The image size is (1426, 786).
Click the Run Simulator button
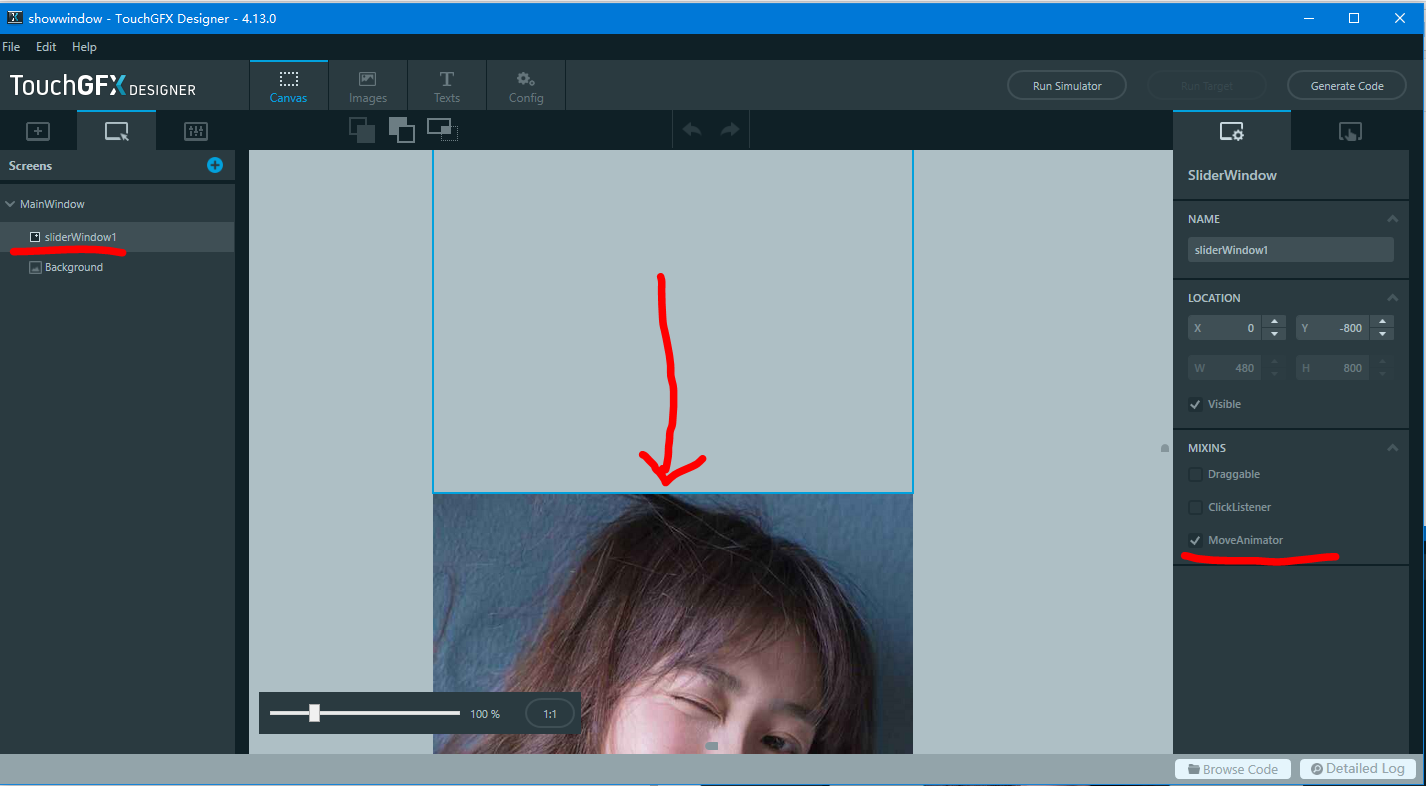pyautogui.click(x=1066, y=85)
